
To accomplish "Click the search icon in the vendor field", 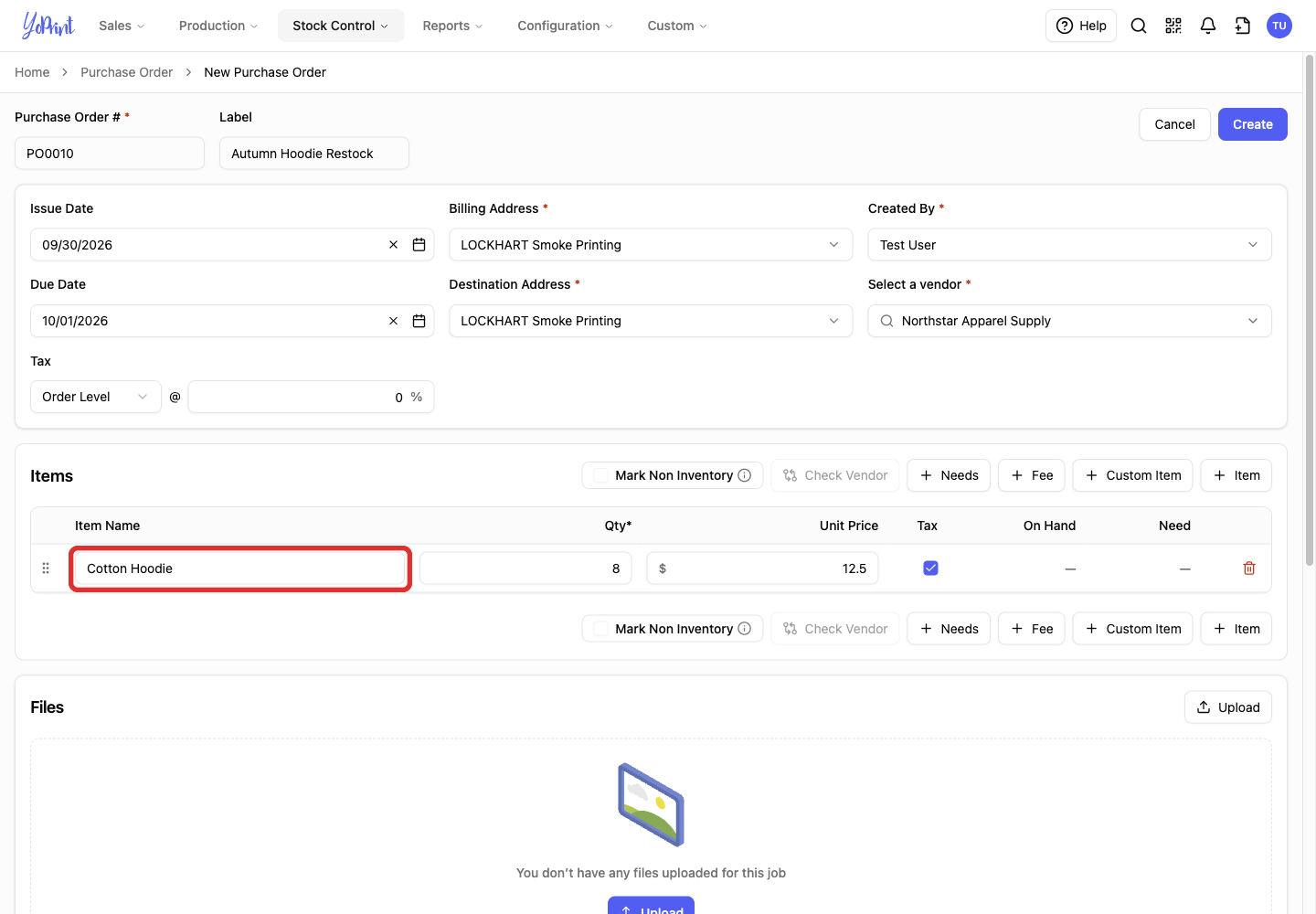I will [886, 321].
